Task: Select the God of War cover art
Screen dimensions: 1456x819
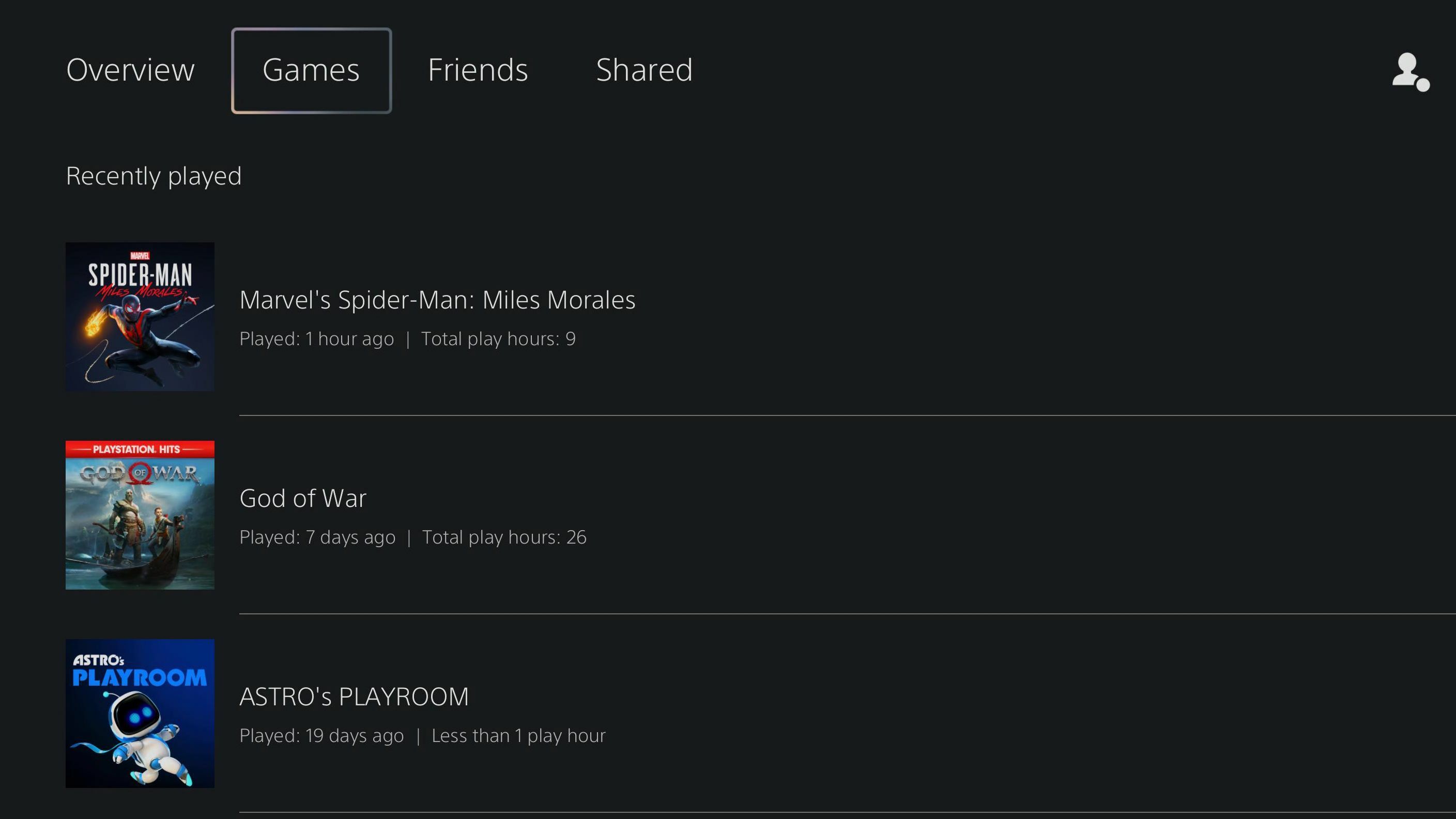Action: tap(140, 515)
